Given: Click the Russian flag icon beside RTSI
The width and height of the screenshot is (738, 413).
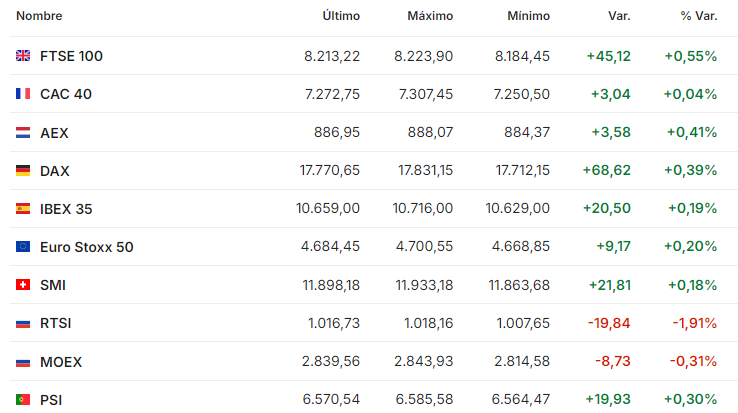Looking at the screenshot, I should coord(23,324).
